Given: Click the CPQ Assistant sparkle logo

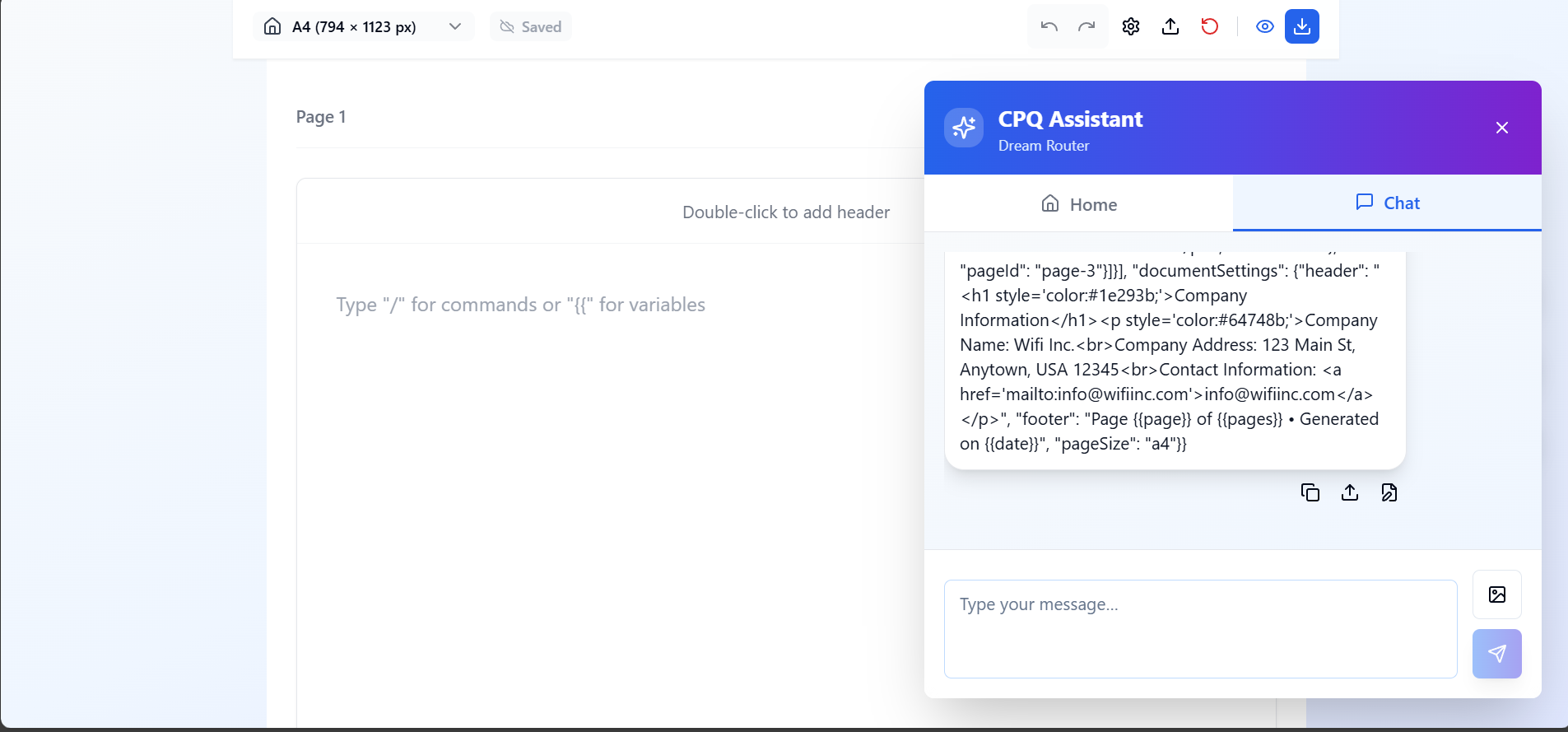Looking at the screenshot, I should tap(964, 128).
